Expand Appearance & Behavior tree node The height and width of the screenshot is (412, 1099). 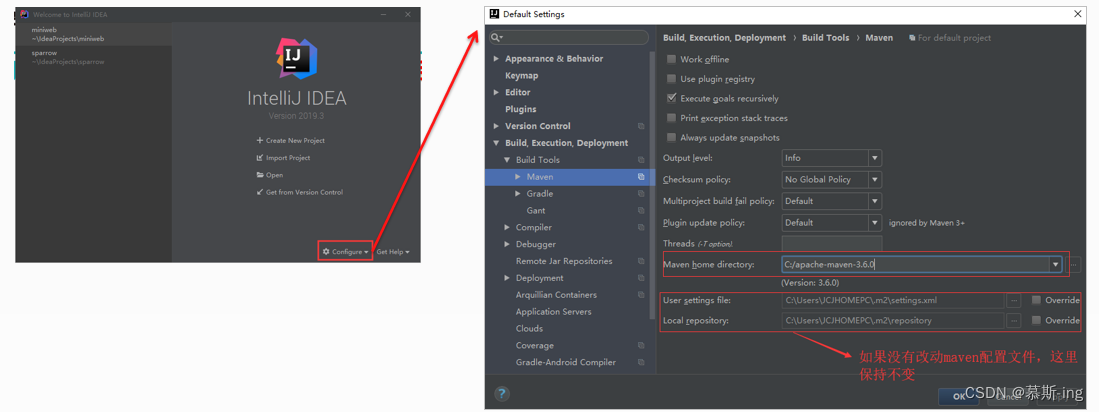(497, 59)
